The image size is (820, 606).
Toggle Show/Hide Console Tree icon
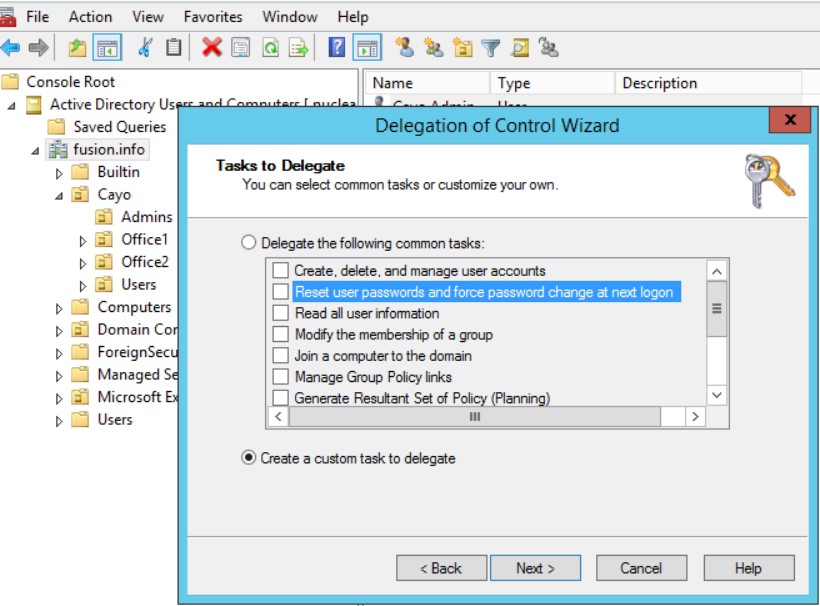107,48
